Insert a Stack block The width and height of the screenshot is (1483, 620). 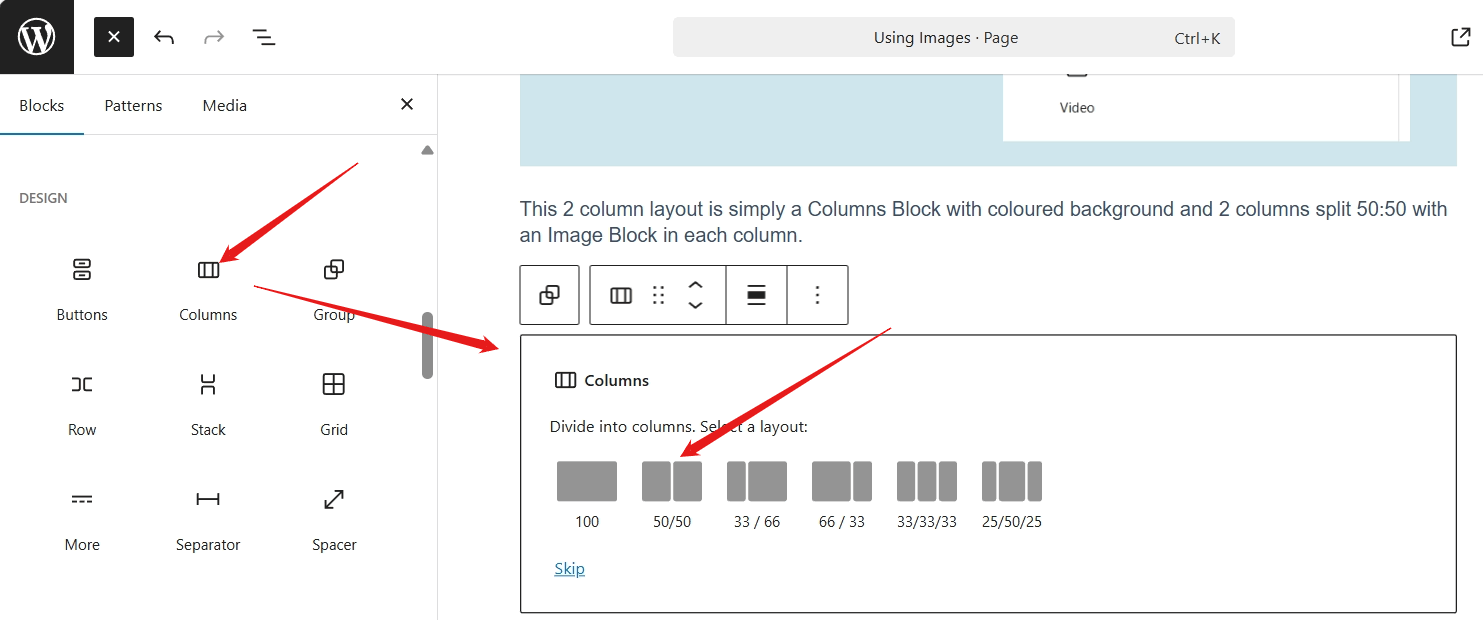(x=208, y=405)
